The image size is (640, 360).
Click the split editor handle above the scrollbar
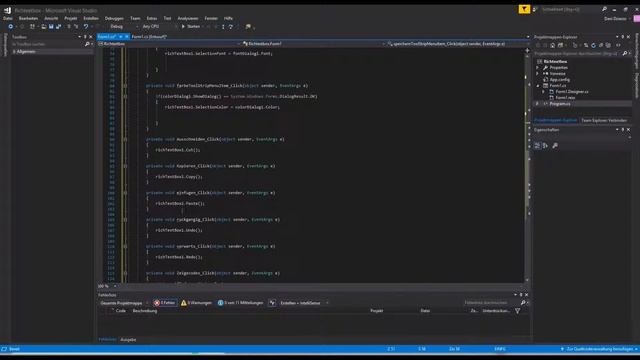click(x=527, y=50)
